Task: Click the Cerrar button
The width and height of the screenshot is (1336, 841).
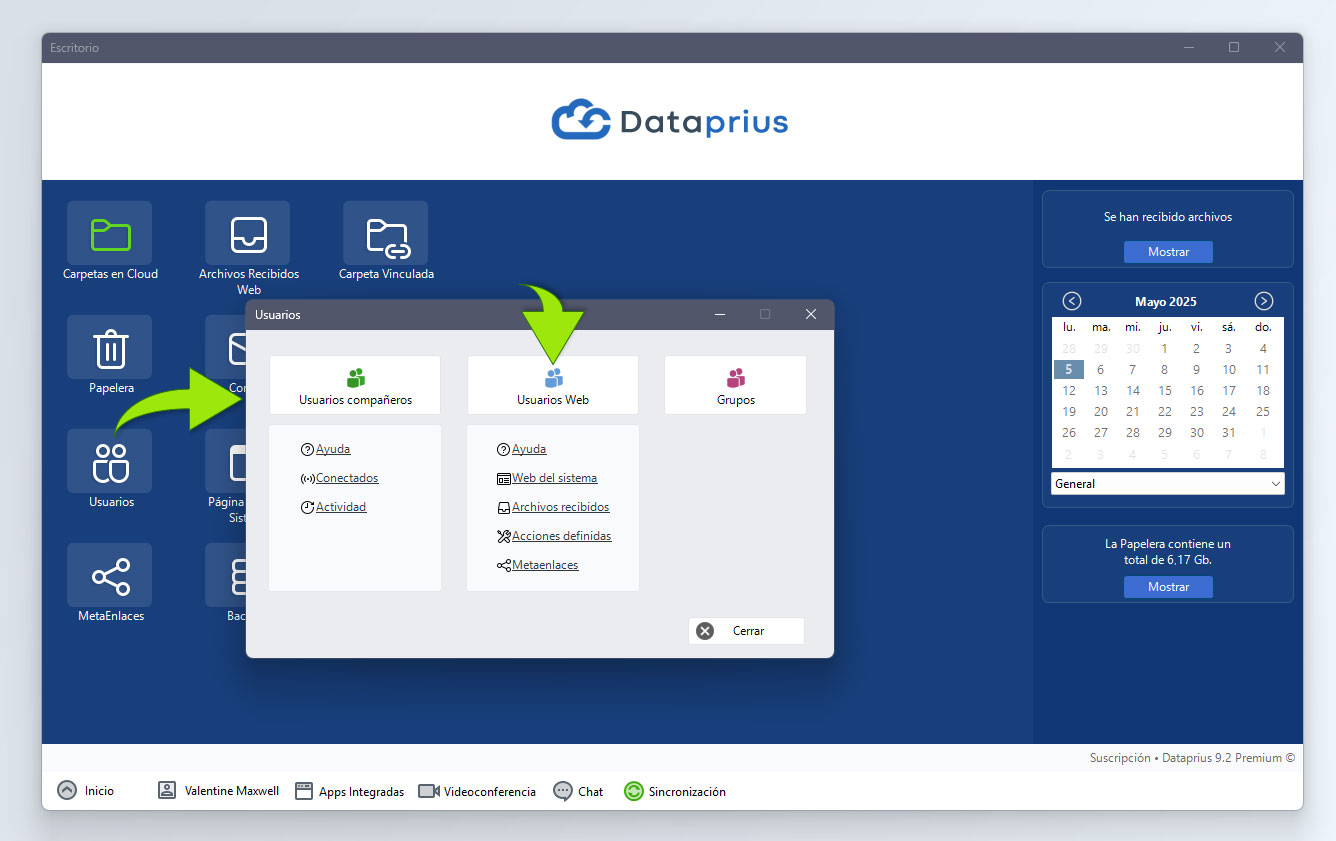Action: click(746, 631)
